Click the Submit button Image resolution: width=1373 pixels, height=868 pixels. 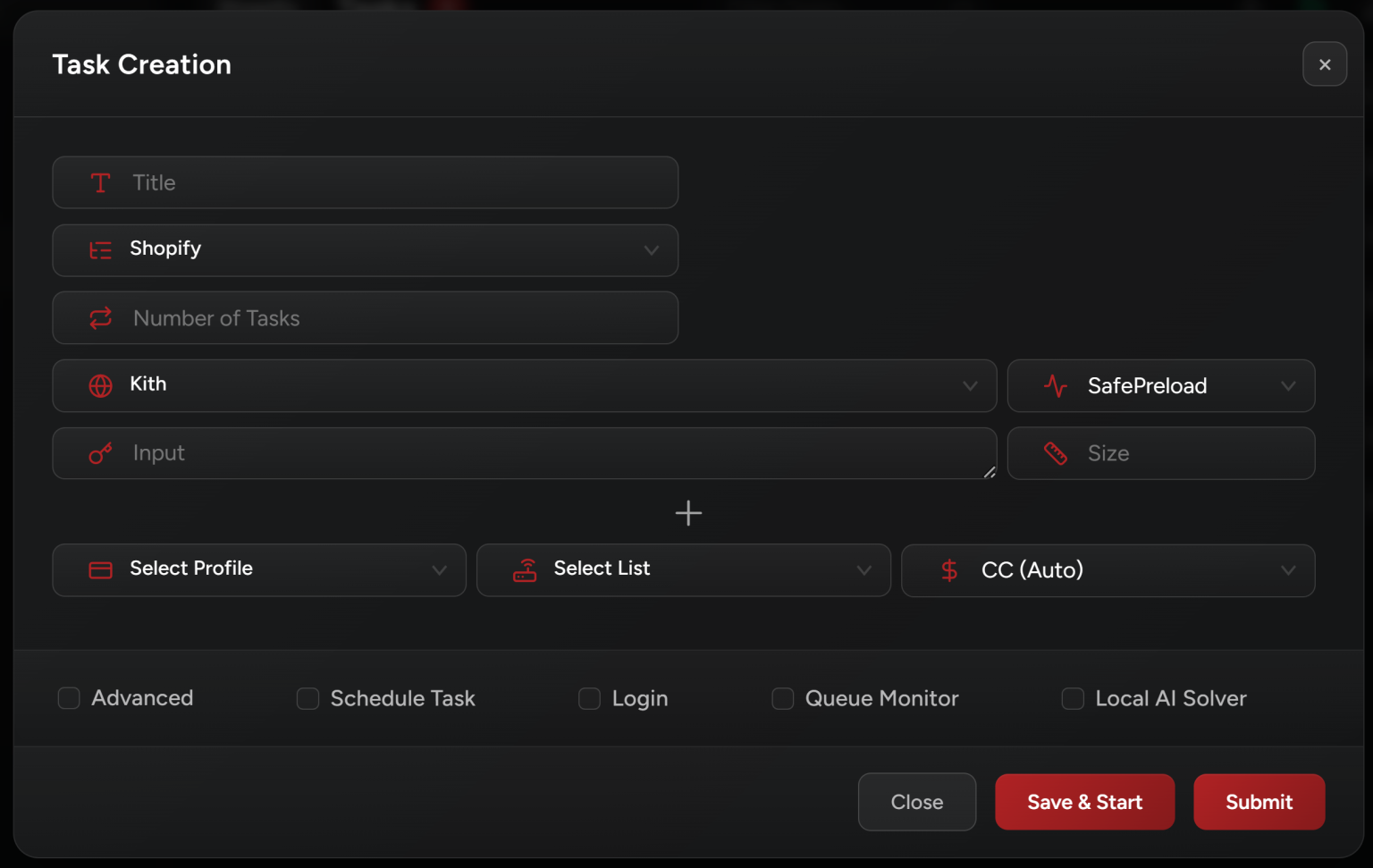(x=1259, y=802)
